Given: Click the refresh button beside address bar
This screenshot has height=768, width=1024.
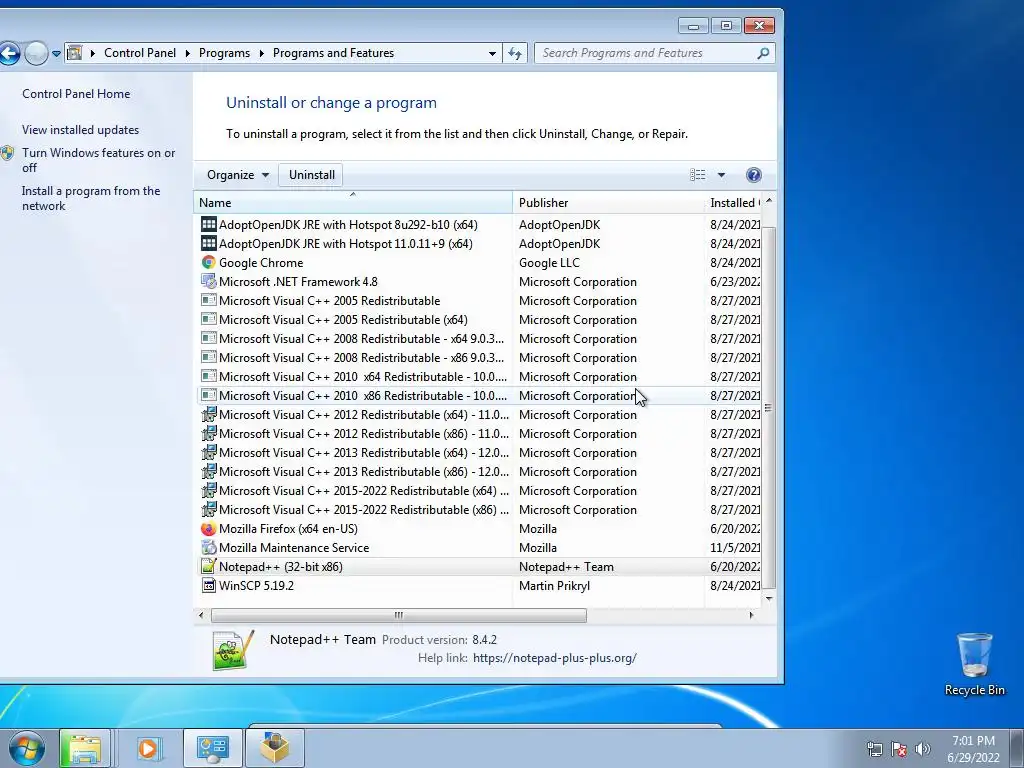Looking at the screenshot, I should (515, 53).
